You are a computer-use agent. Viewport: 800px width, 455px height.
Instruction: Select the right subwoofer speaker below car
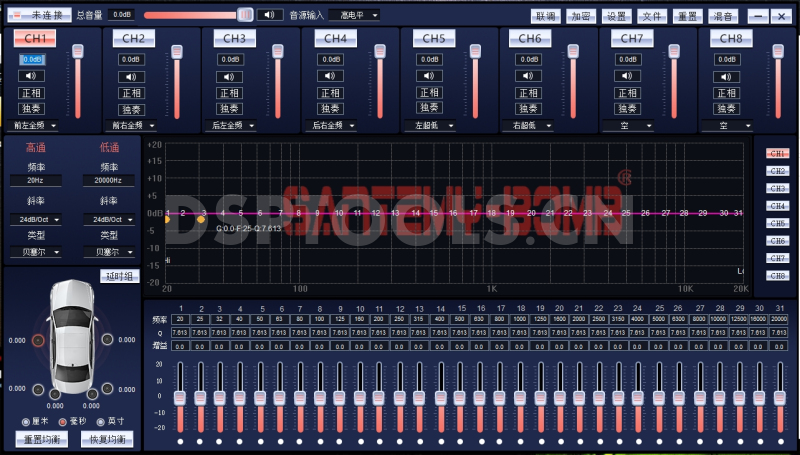point(92,394)
